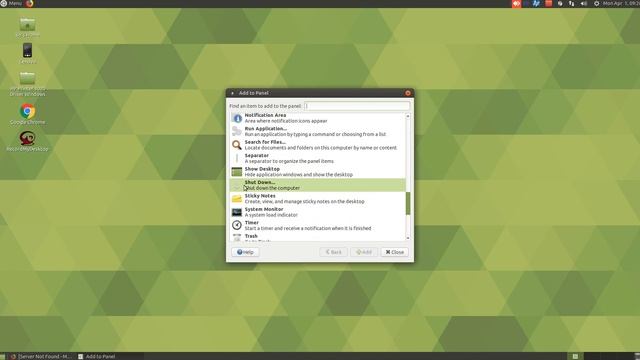Click 'Area where notification icons appear' description
The height and width of the screenshot is (360, 640).
286,121
